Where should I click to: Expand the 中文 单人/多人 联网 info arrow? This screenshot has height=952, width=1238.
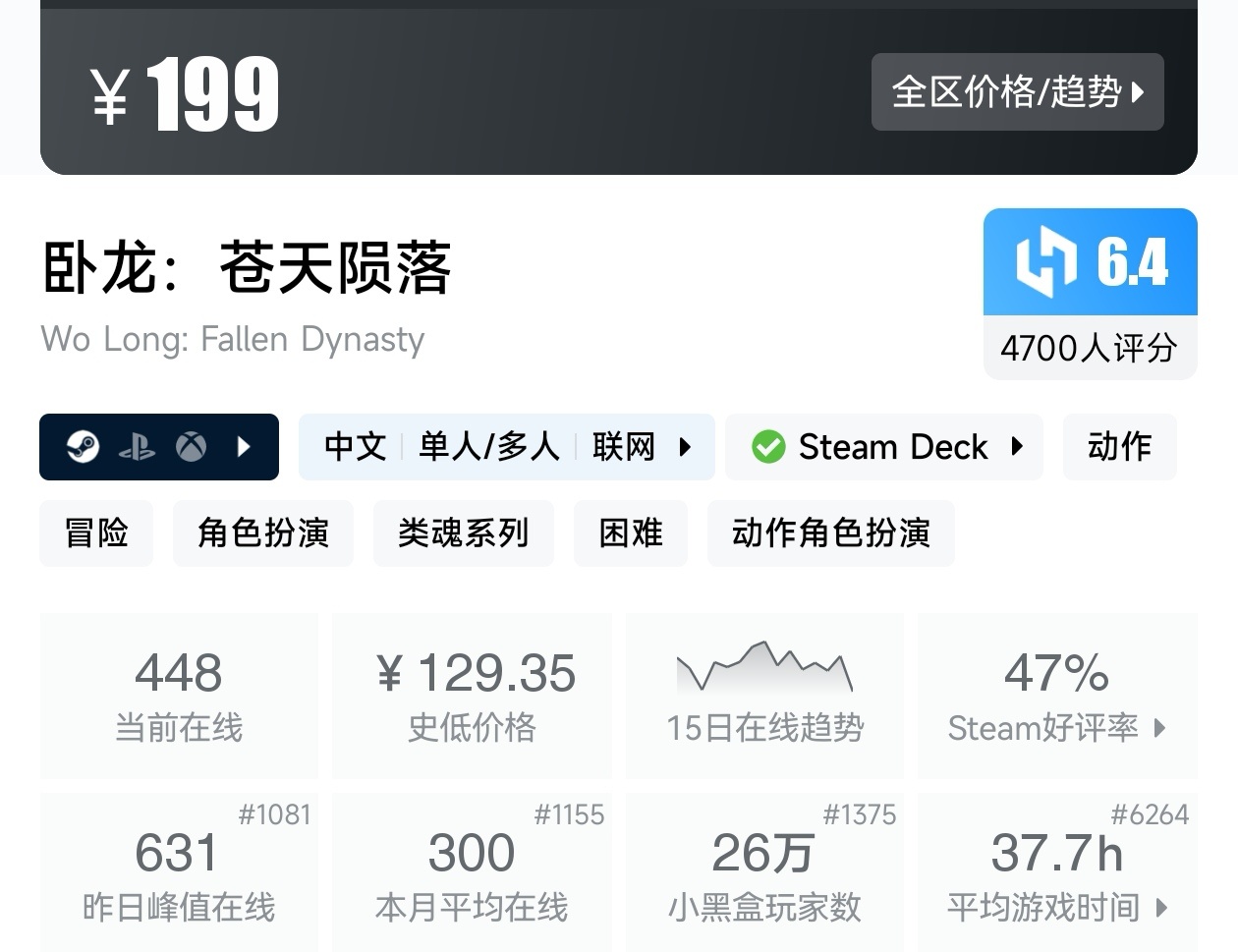point(685,447)
